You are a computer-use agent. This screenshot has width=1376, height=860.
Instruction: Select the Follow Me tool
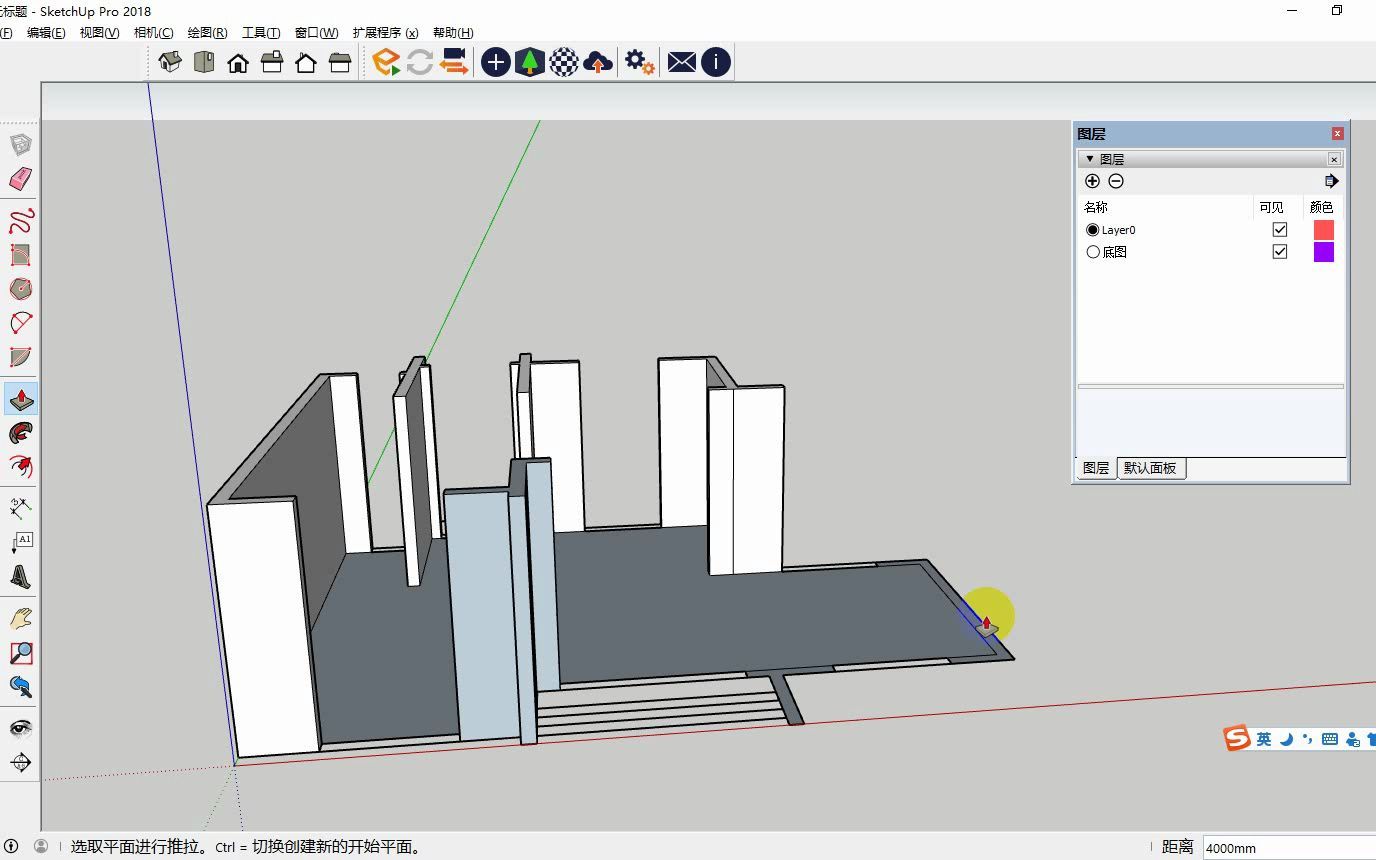coord(21,433)
